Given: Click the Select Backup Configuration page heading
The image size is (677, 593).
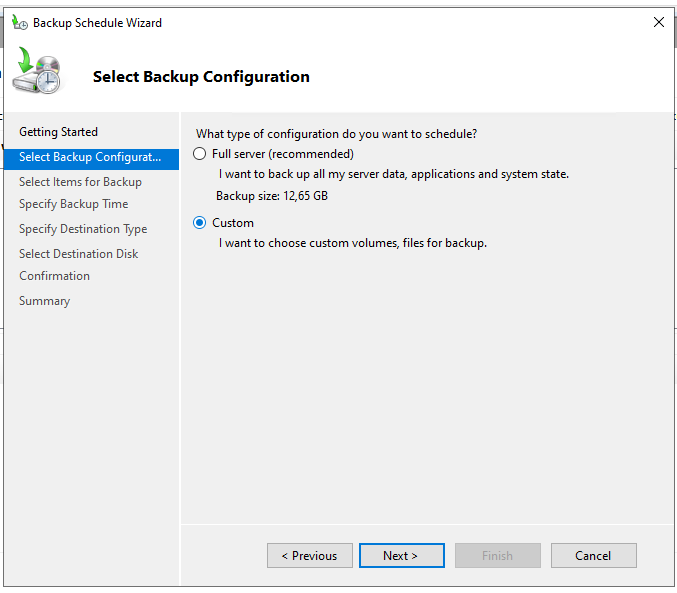Looking at the screenshot, I should 201,77.
